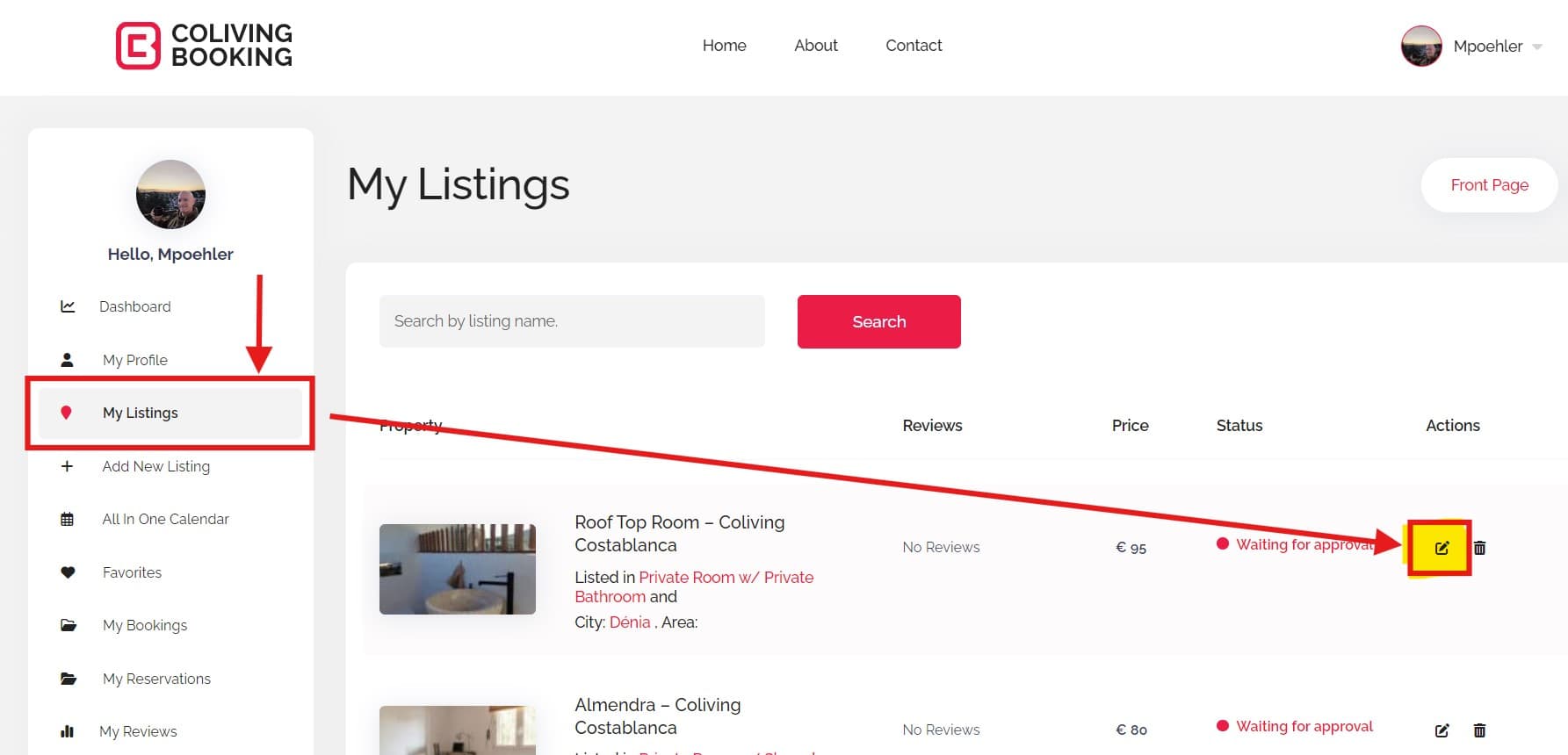Expand the Mpoehler user dropdown arrow
This screenshot has height=755, width=1568.
[x=1537, y=47]
